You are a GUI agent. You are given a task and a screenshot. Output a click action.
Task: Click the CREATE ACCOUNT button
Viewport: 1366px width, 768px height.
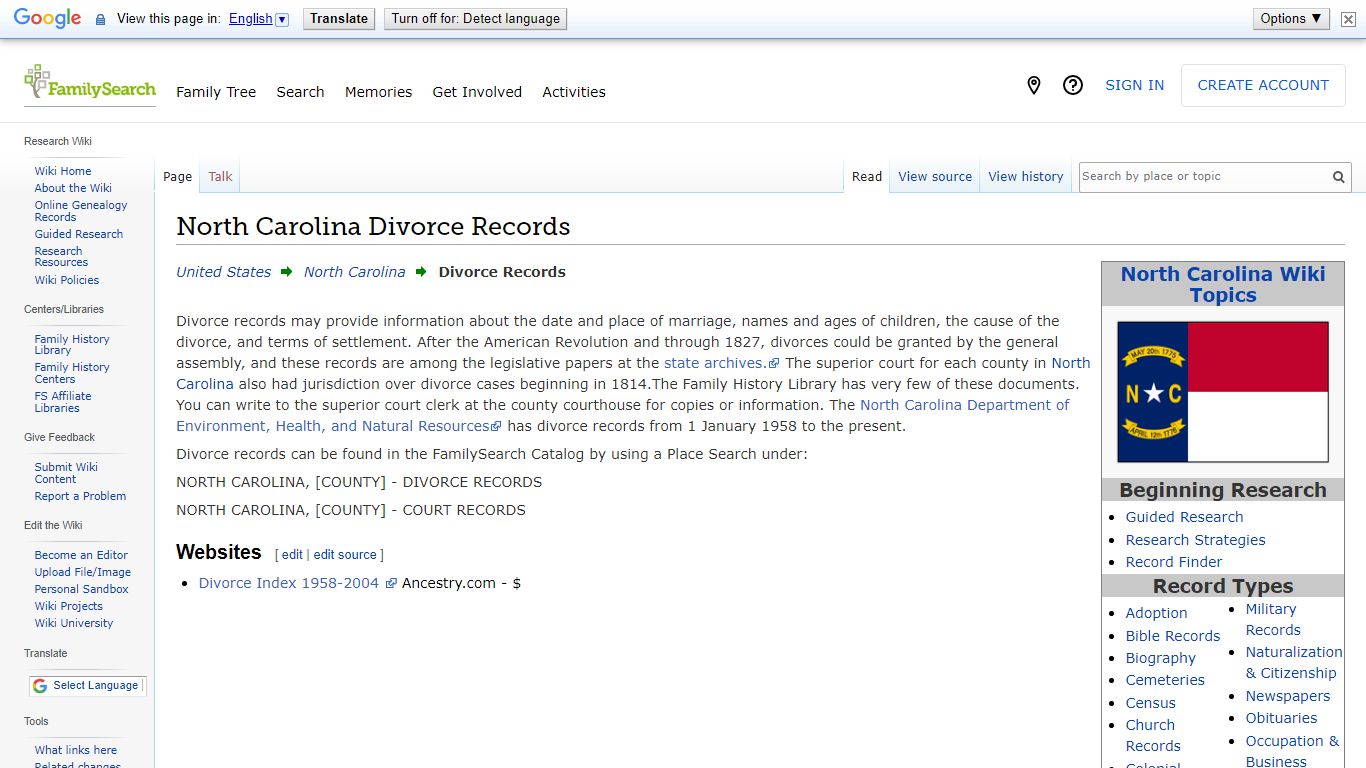tap(1263, 86)
